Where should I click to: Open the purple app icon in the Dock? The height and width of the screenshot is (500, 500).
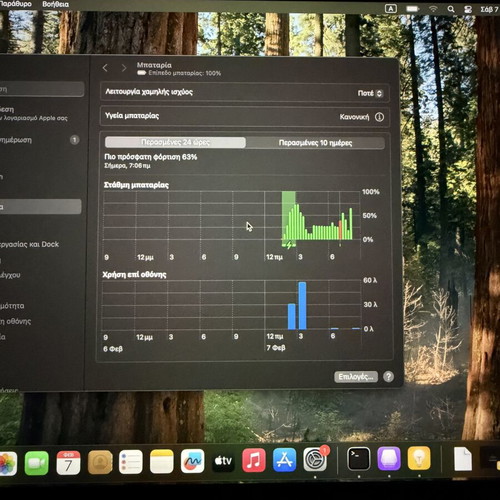(389, 459)
